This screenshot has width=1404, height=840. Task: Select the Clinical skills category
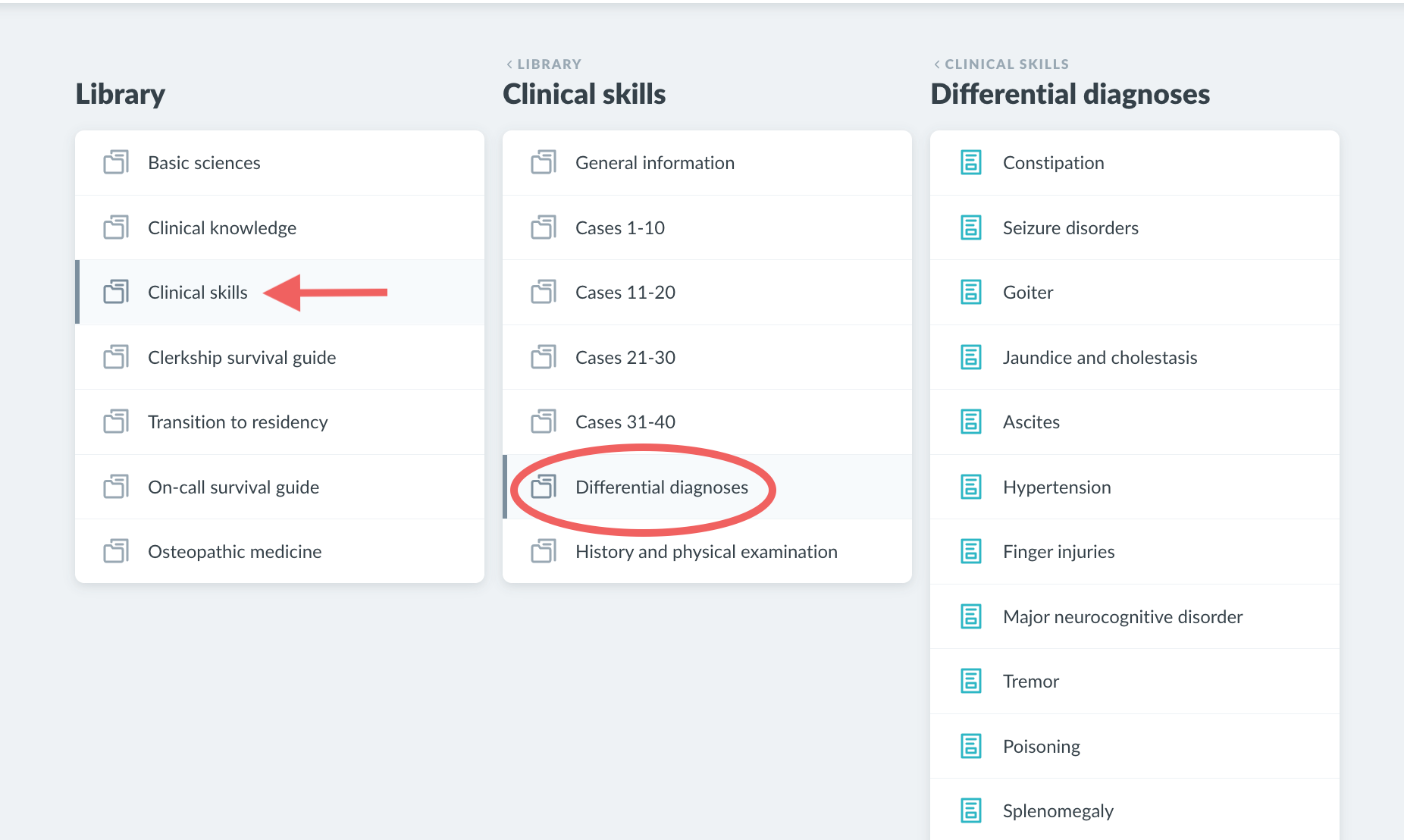[280, 293]
